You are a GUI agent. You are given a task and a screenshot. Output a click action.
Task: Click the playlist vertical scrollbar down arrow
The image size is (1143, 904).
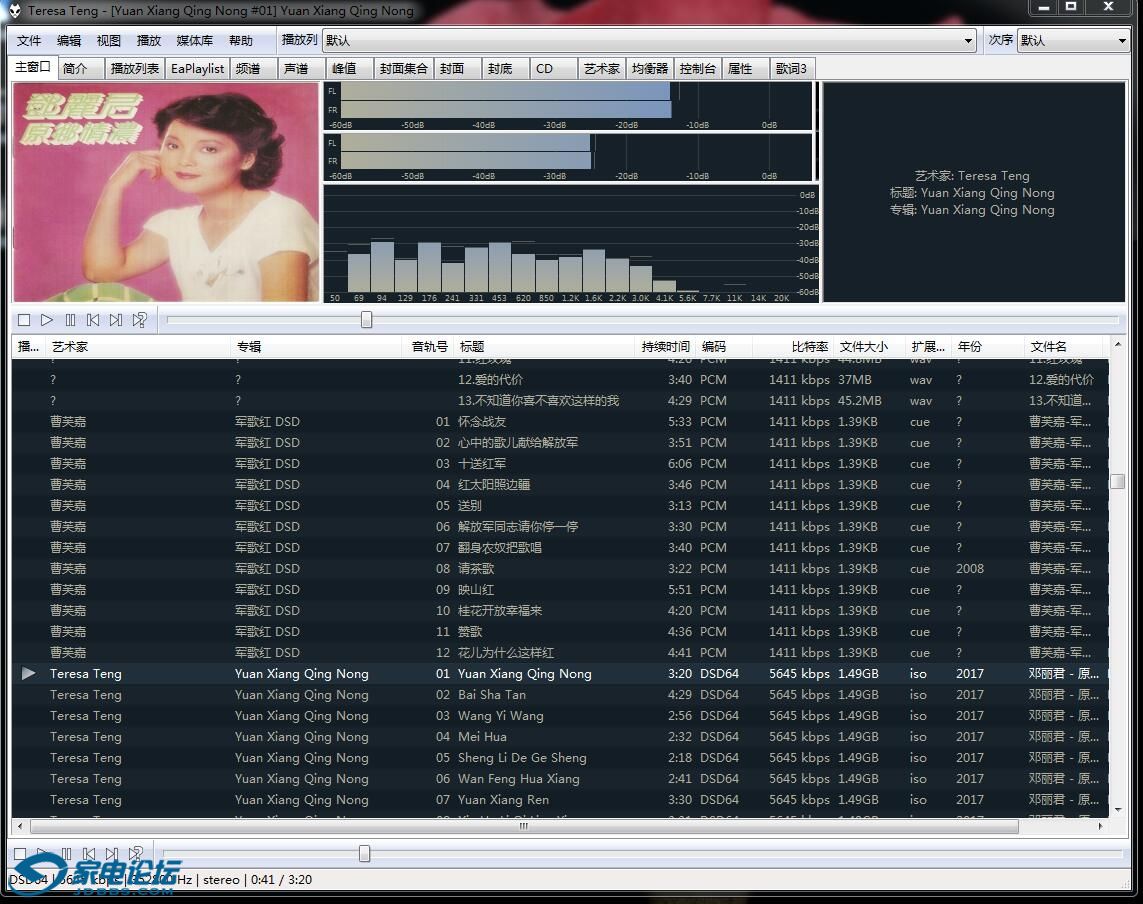tap(1117, 808)
